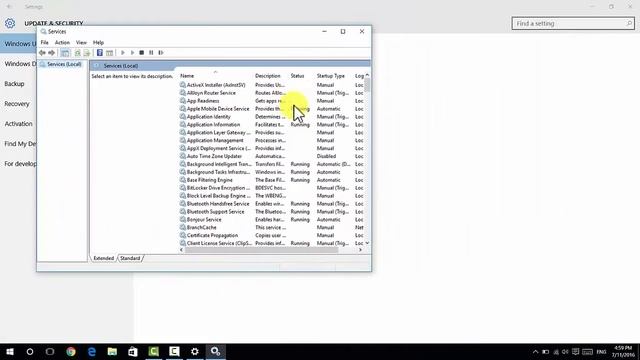This screenshot has width=640, height=360.
Task: Open the Help menu in Services
Action: pyautogui.click(x=98, y=42)
